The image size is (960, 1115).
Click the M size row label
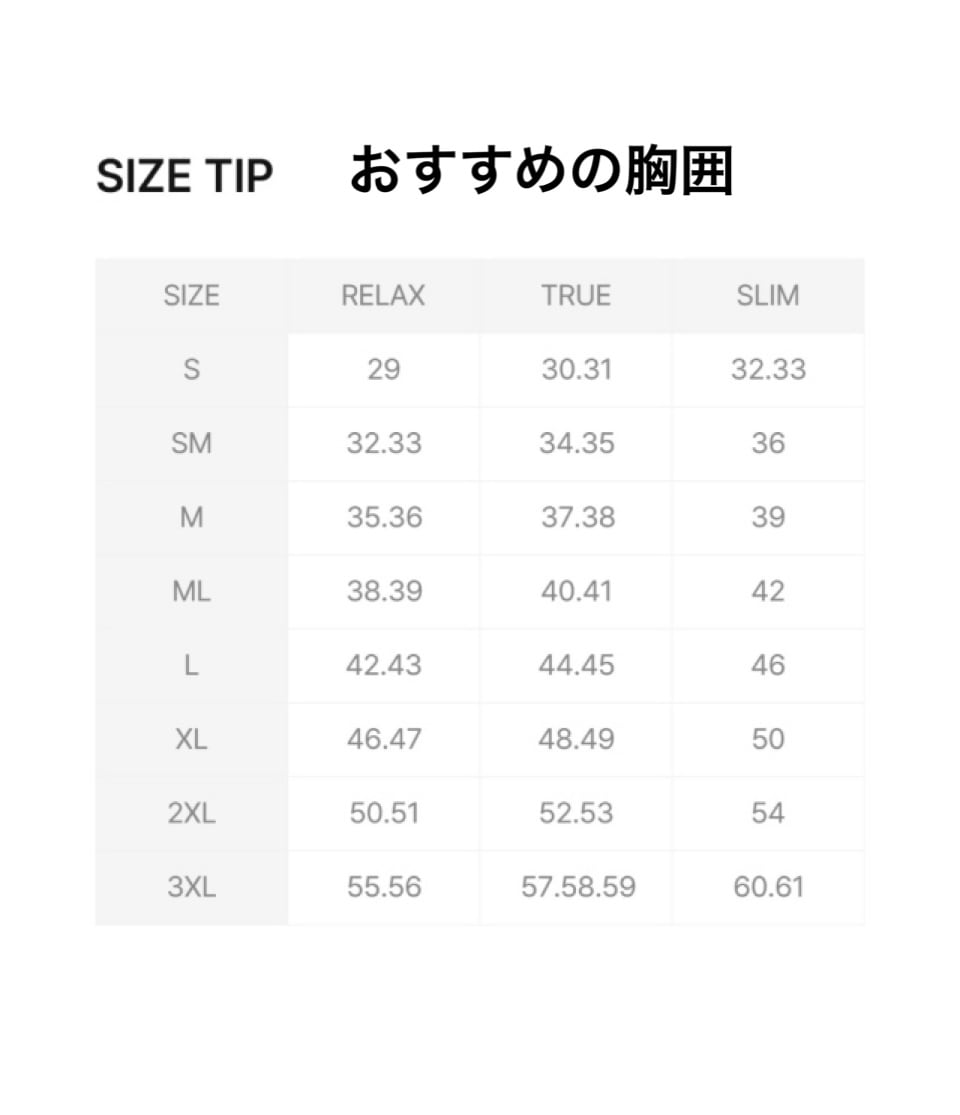coord(191,518)
